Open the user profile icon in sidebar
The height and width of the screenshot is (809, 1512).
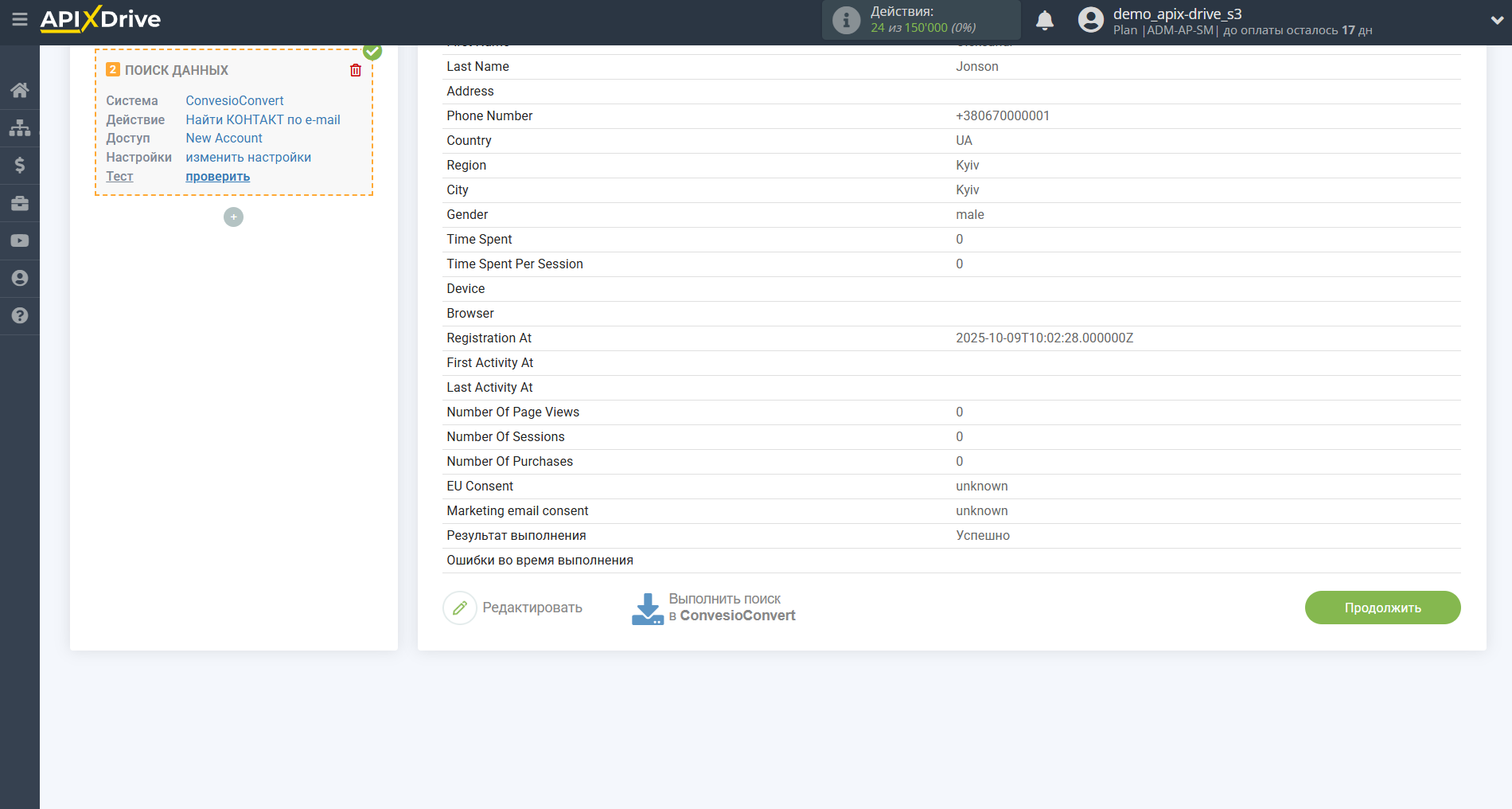tap(20, 278)
